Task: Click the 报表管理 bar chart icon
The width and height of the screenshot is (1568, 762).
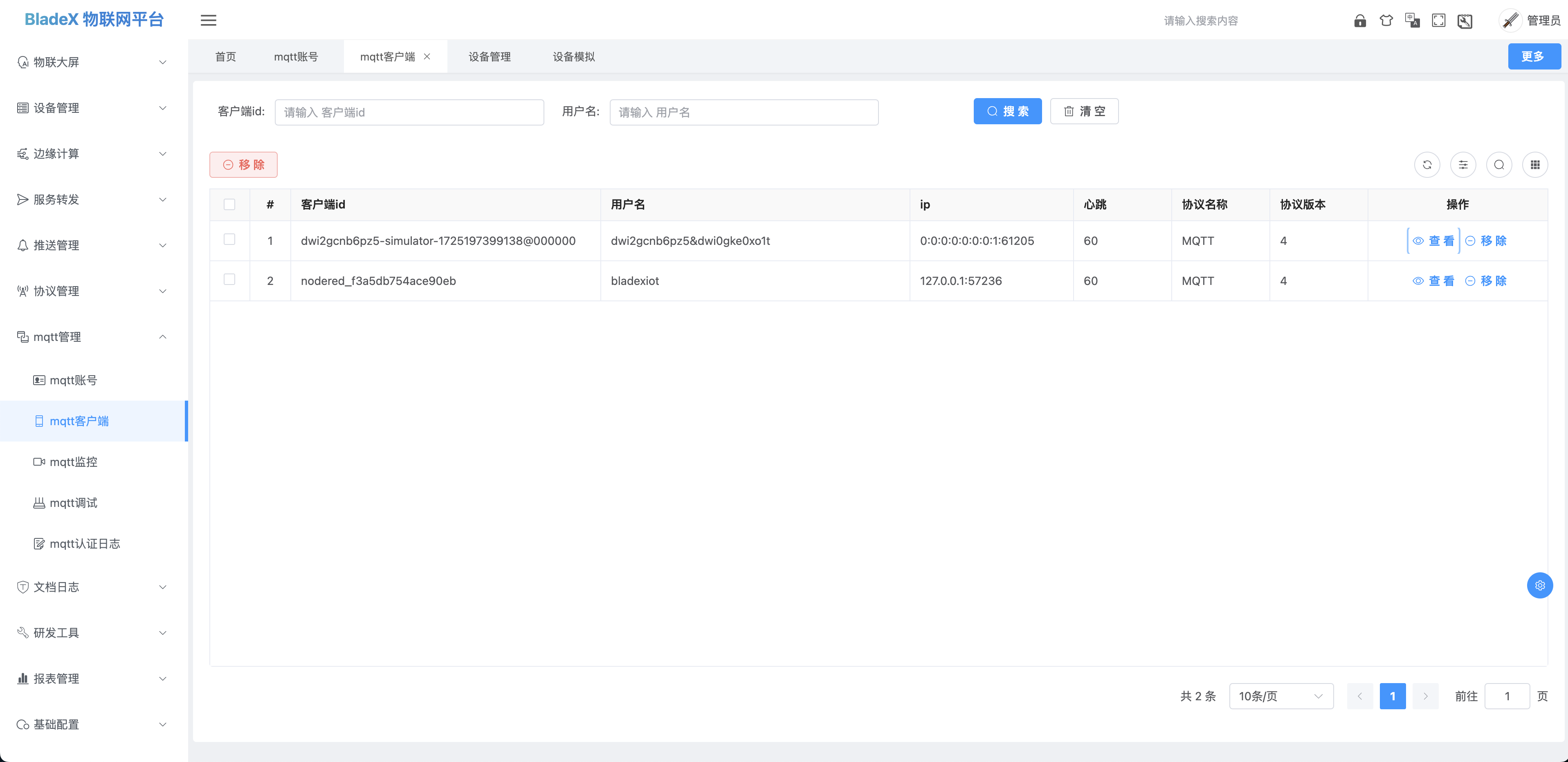Action: pyautogui.click(x=22, y=678)
